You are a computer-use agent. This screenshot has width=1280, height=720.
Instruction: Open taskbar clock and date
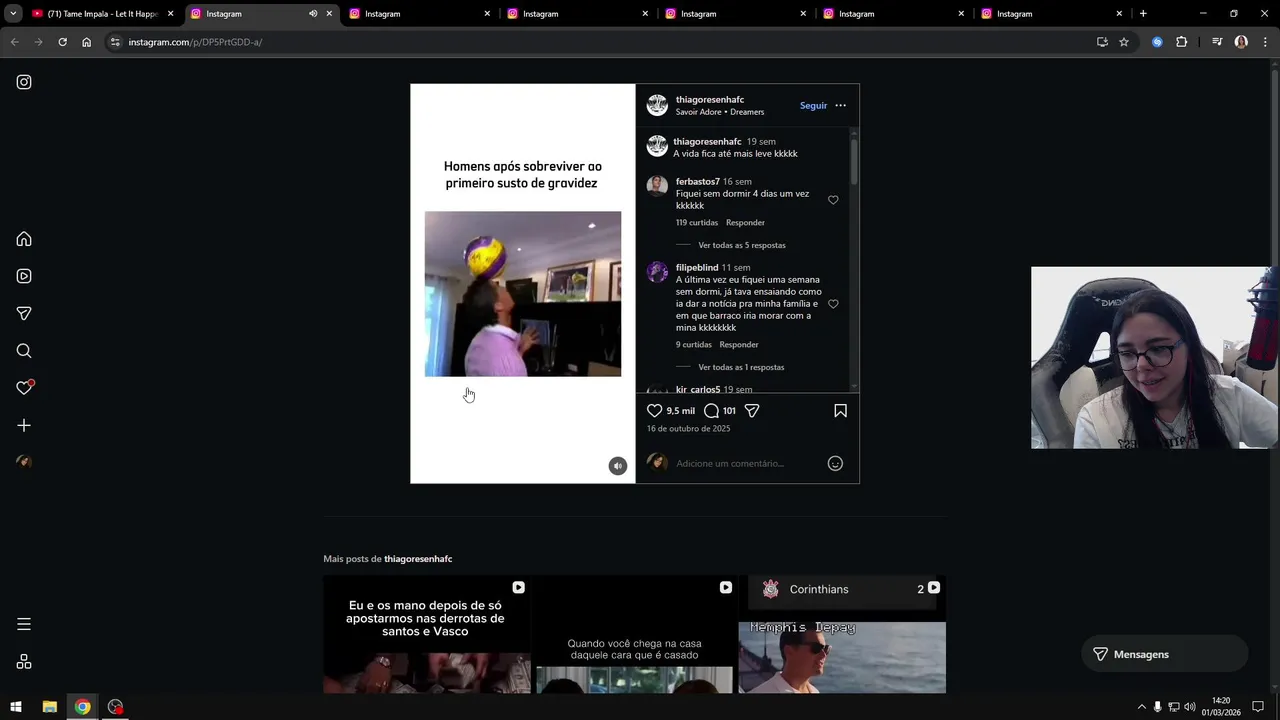coord(1221,707)
